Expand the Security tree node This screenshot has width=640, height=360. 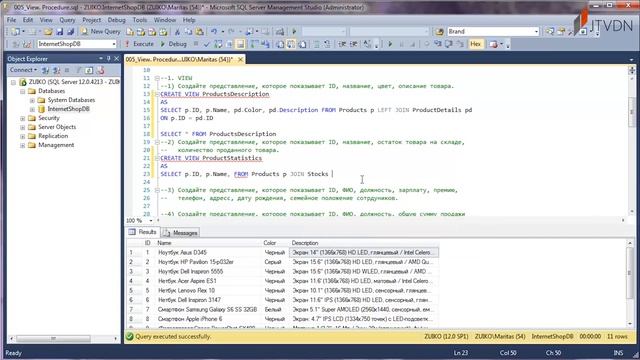[x=23, y=118]
